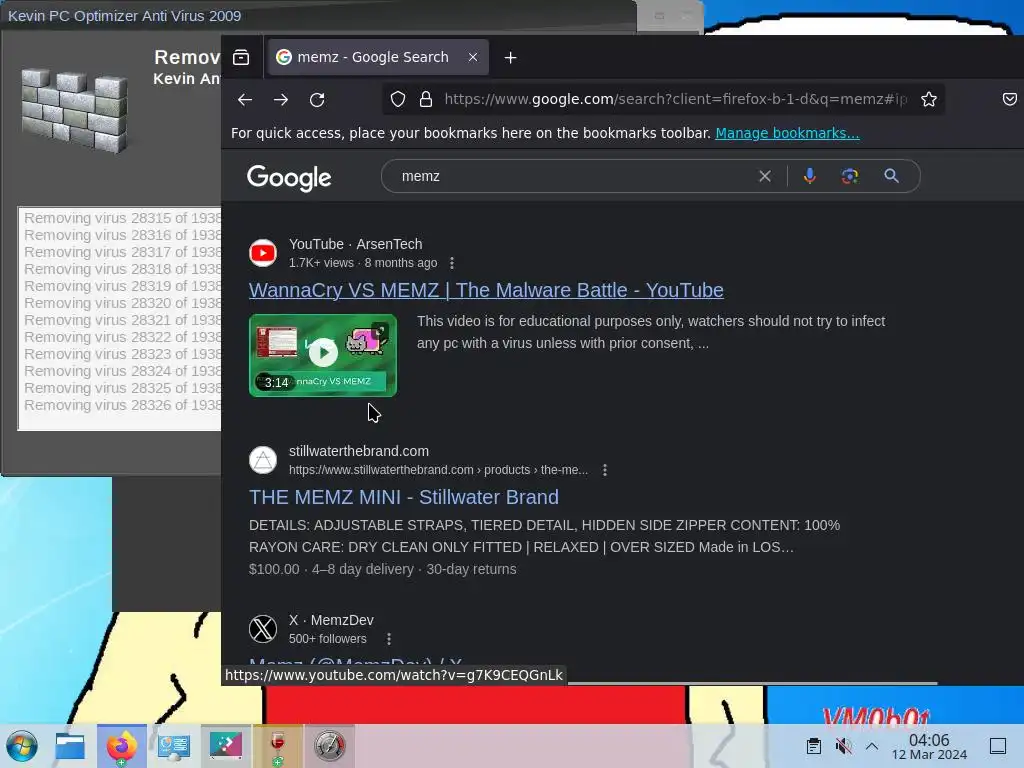The width and height of the screenshot is (1024, 768).
Task: Play the WannaCry VS MEMZ thumbnail
Action: click(x=323, y=355)
